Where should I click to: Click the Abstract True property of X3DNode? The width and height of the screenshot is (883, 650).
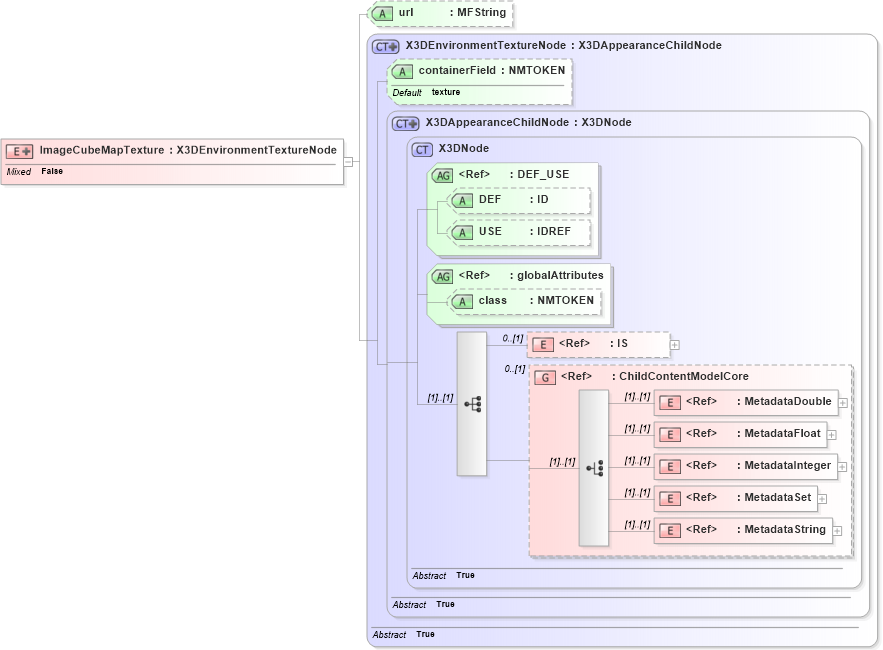(x=443, y=576)
